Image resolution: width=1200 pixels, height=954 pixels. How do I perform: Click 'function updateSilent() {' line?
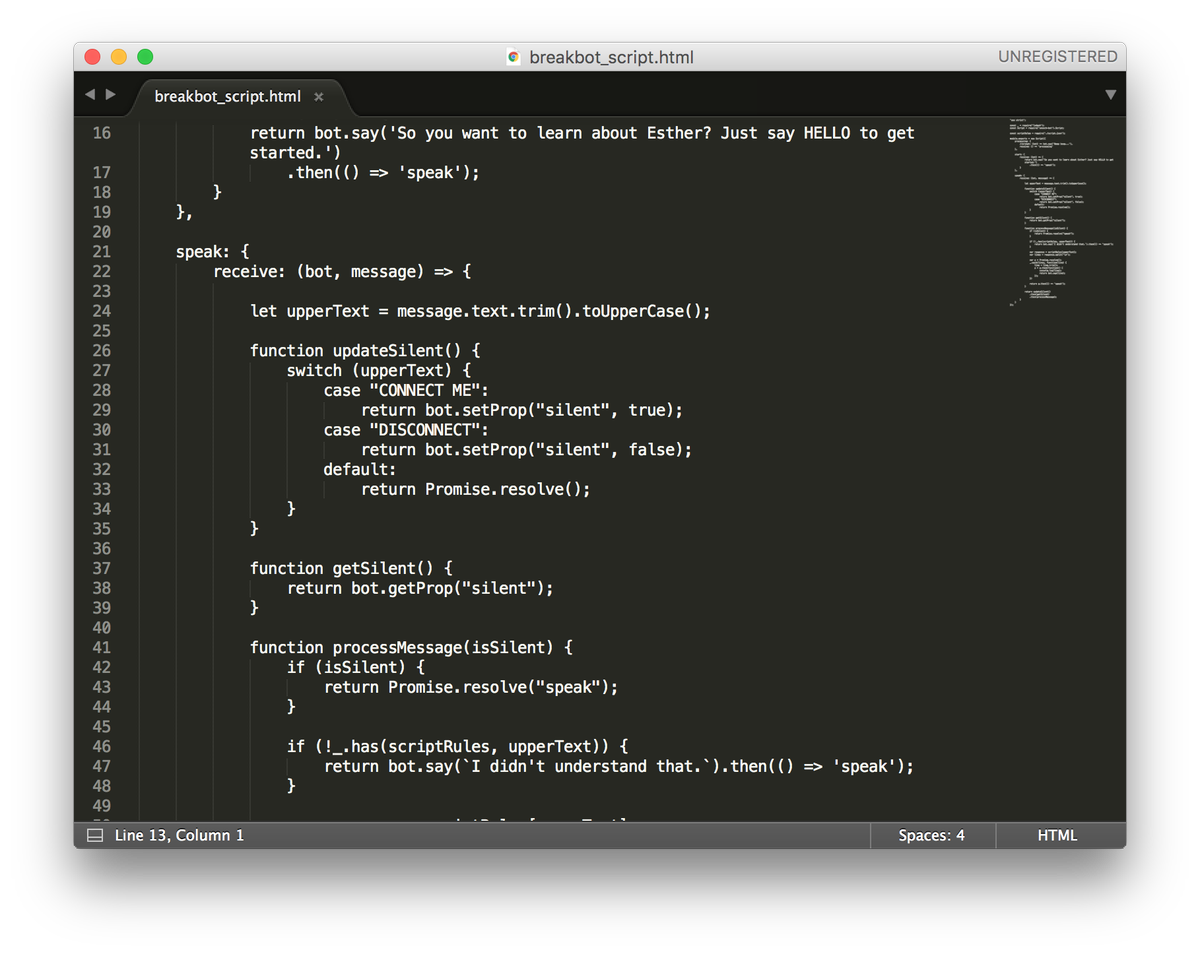pyautogui.click(x=366, y=351)
